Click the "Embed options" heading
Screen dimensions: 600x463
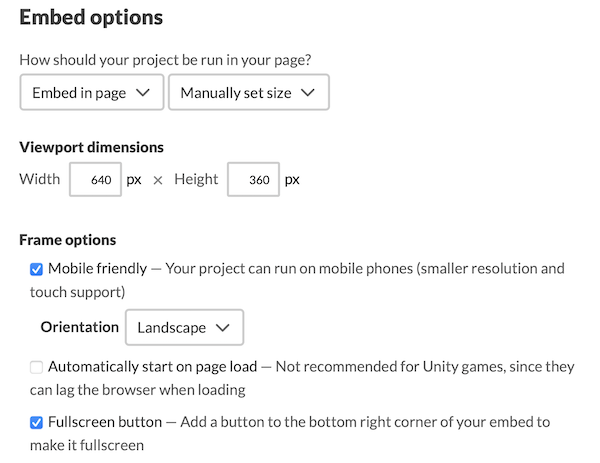coord(91,18)
